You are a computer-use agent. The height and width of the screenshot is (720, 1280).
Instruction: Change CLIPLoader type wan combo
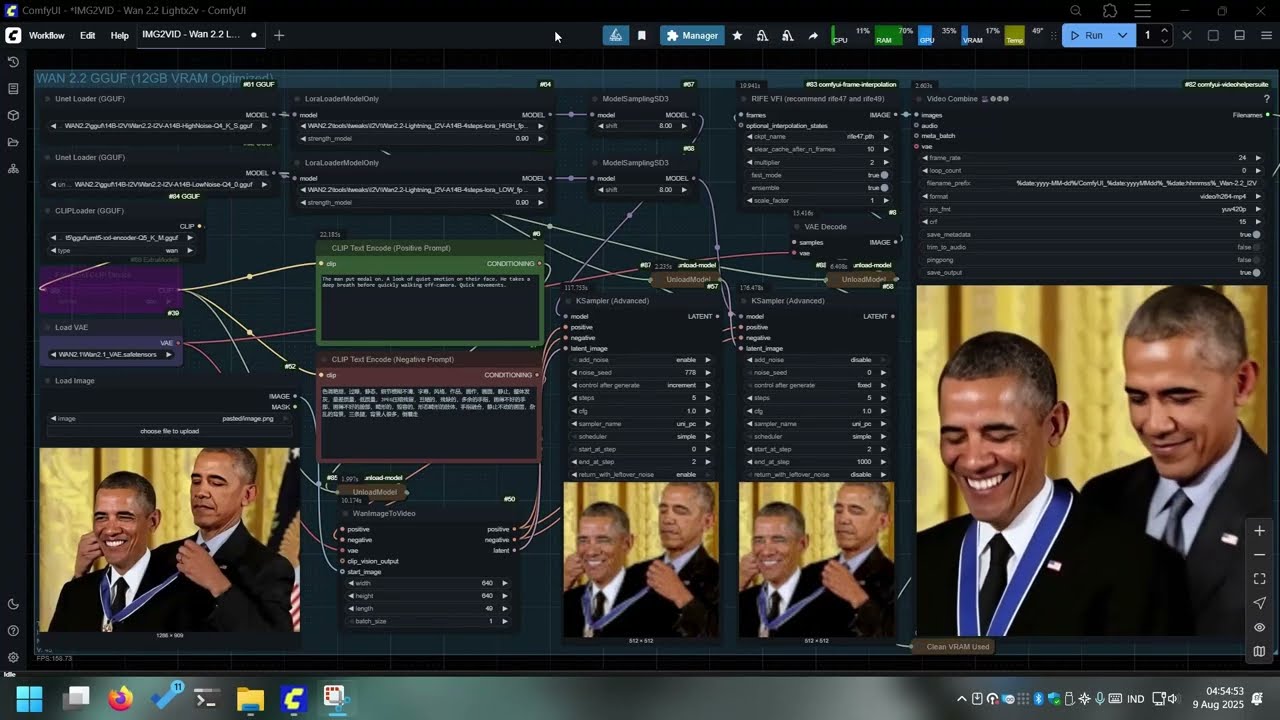120,250
